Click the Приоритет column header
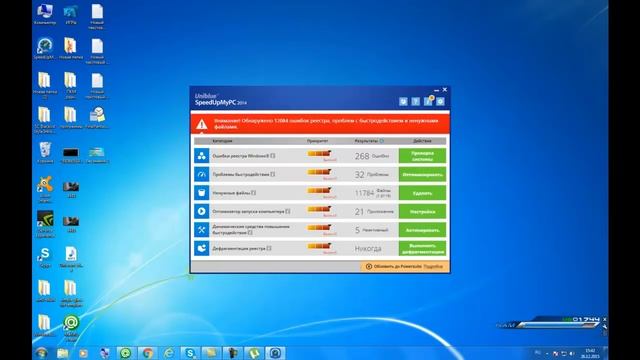The height and width of the screenshot is (360, 640). 317,141
